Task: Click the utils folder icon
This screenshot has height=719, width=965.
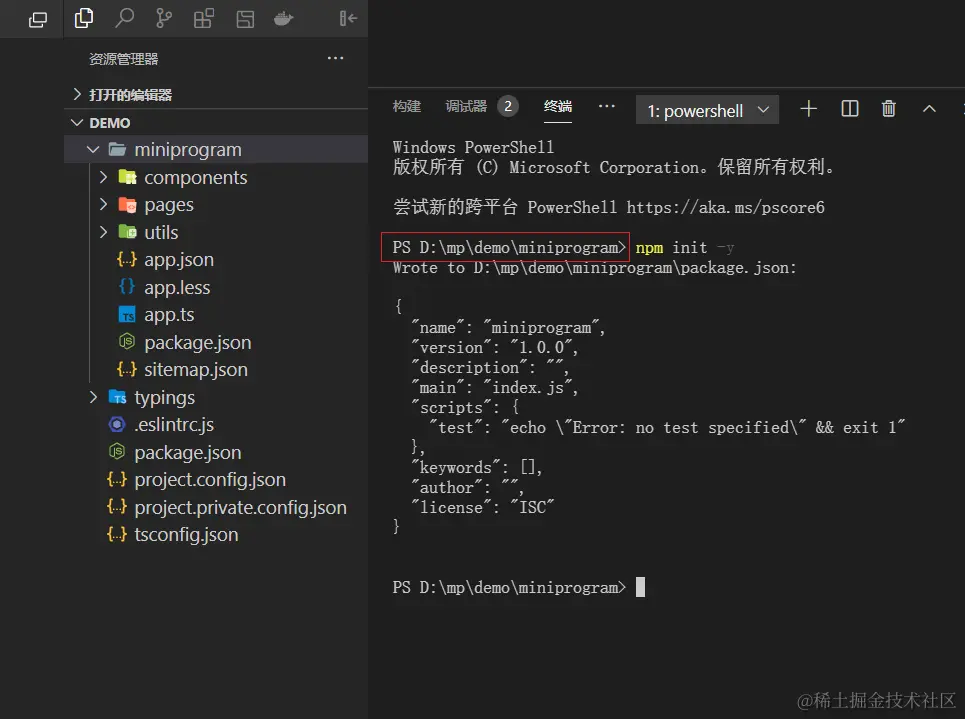Action: [127, 232]
